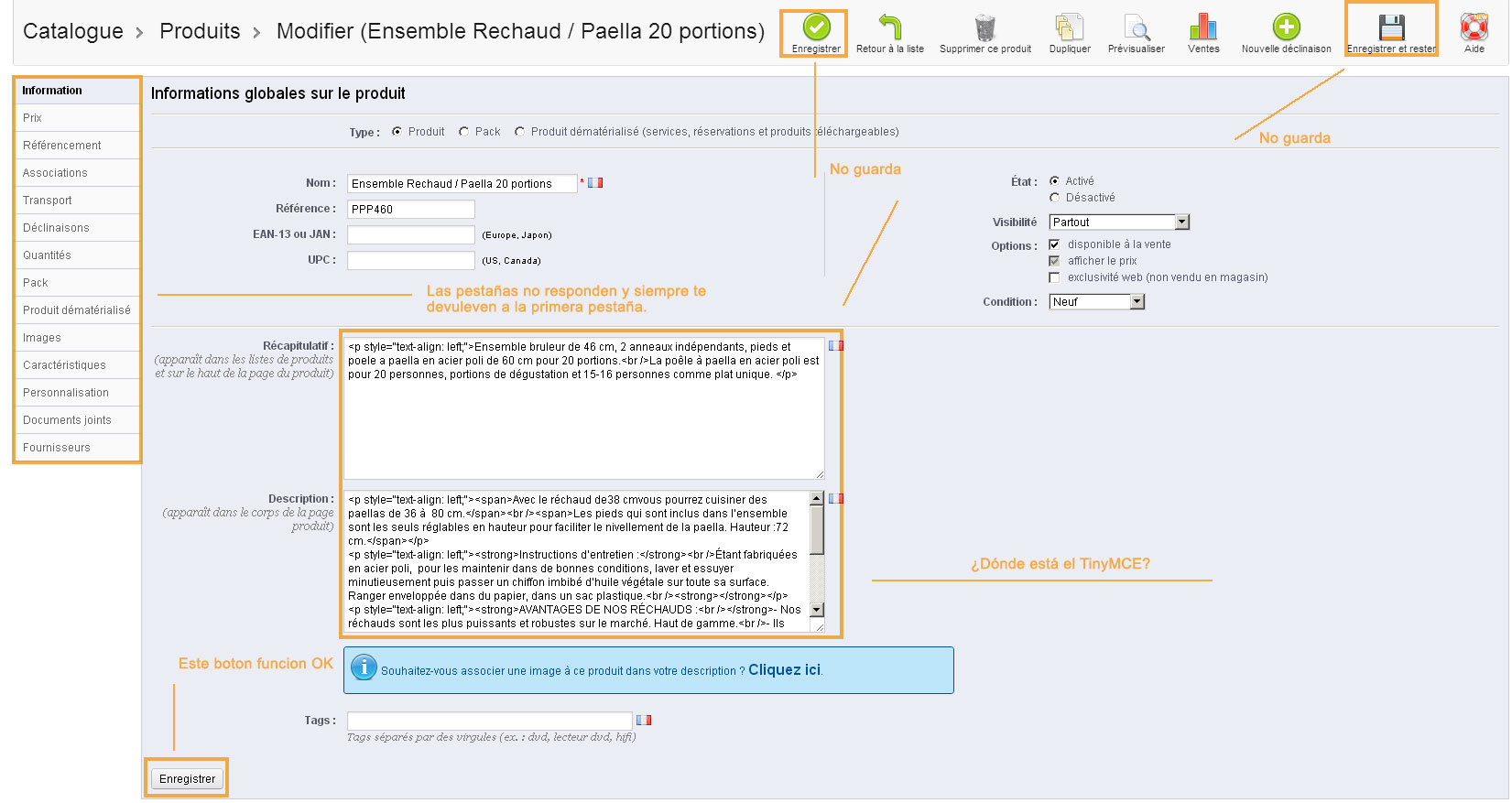Set État to Désactivé
1512x803 pixels.
tap(1054, 197)
